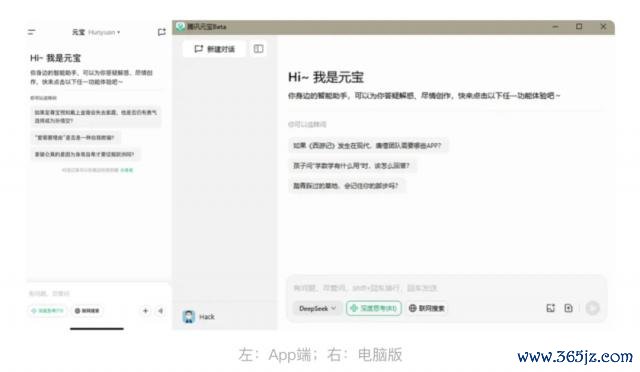640x372 pixels.
Task: Select the 西游记 suggested question
Action: tap(367, 145)
